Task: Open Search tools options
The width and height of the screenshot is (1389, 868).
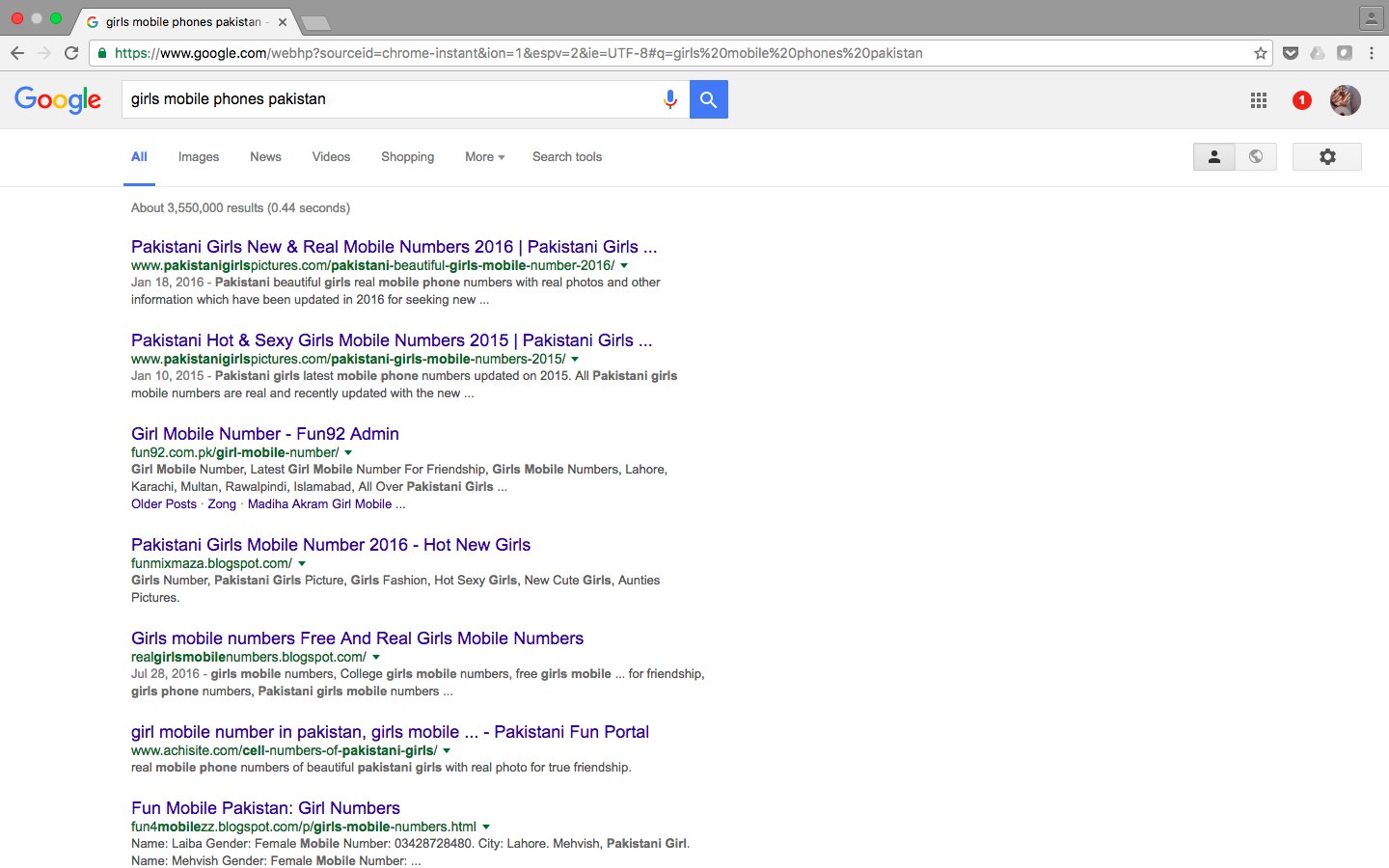Action: [x=567, y=157]
